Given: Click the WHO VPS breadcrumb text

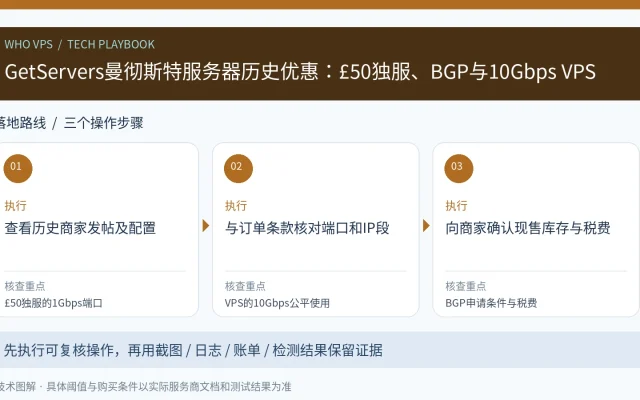Looking at the screenshot, I should pyautogui.click(x=29, y=44).
